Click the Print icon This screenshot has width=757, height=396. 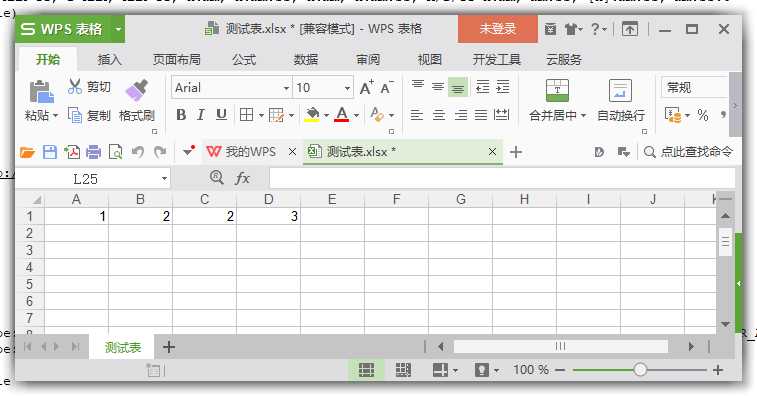pos(93,153)
